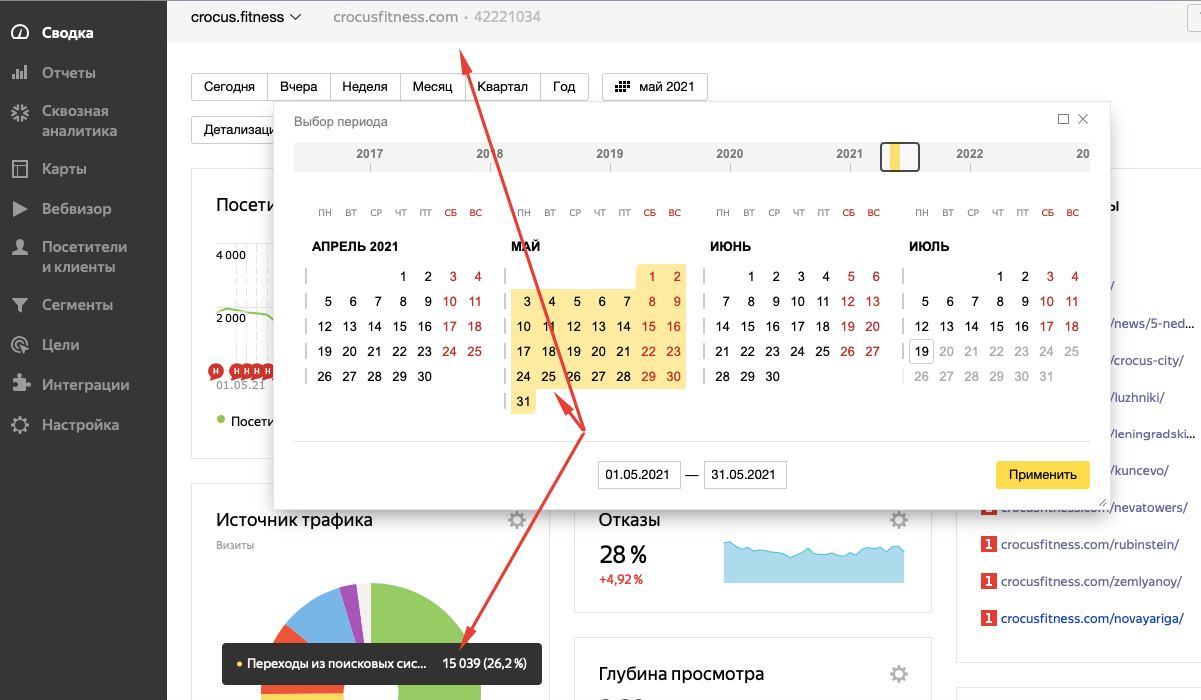Click the Интеграции puzzle icon

point(20,385)
